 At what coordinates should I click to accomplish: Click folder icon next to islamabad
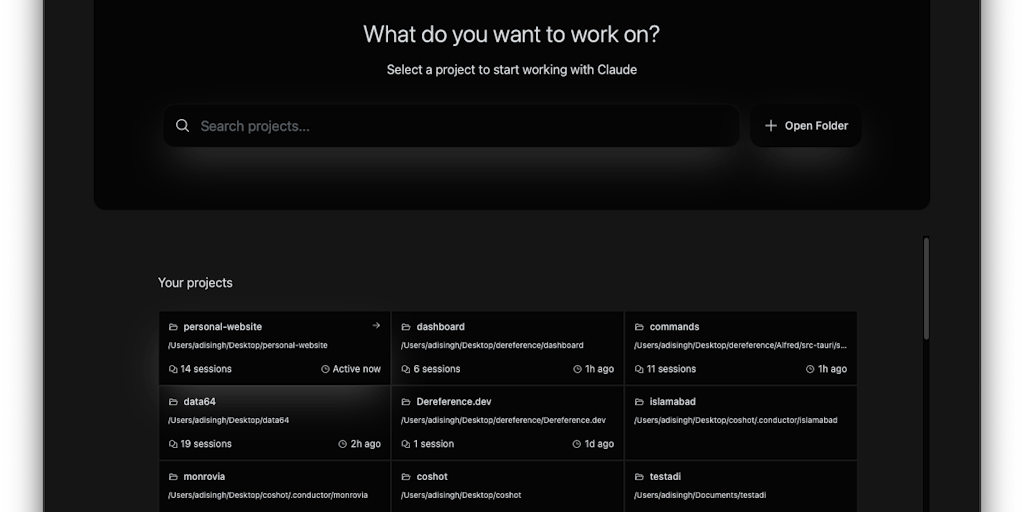pyautogui.click(x=639, y=402)
